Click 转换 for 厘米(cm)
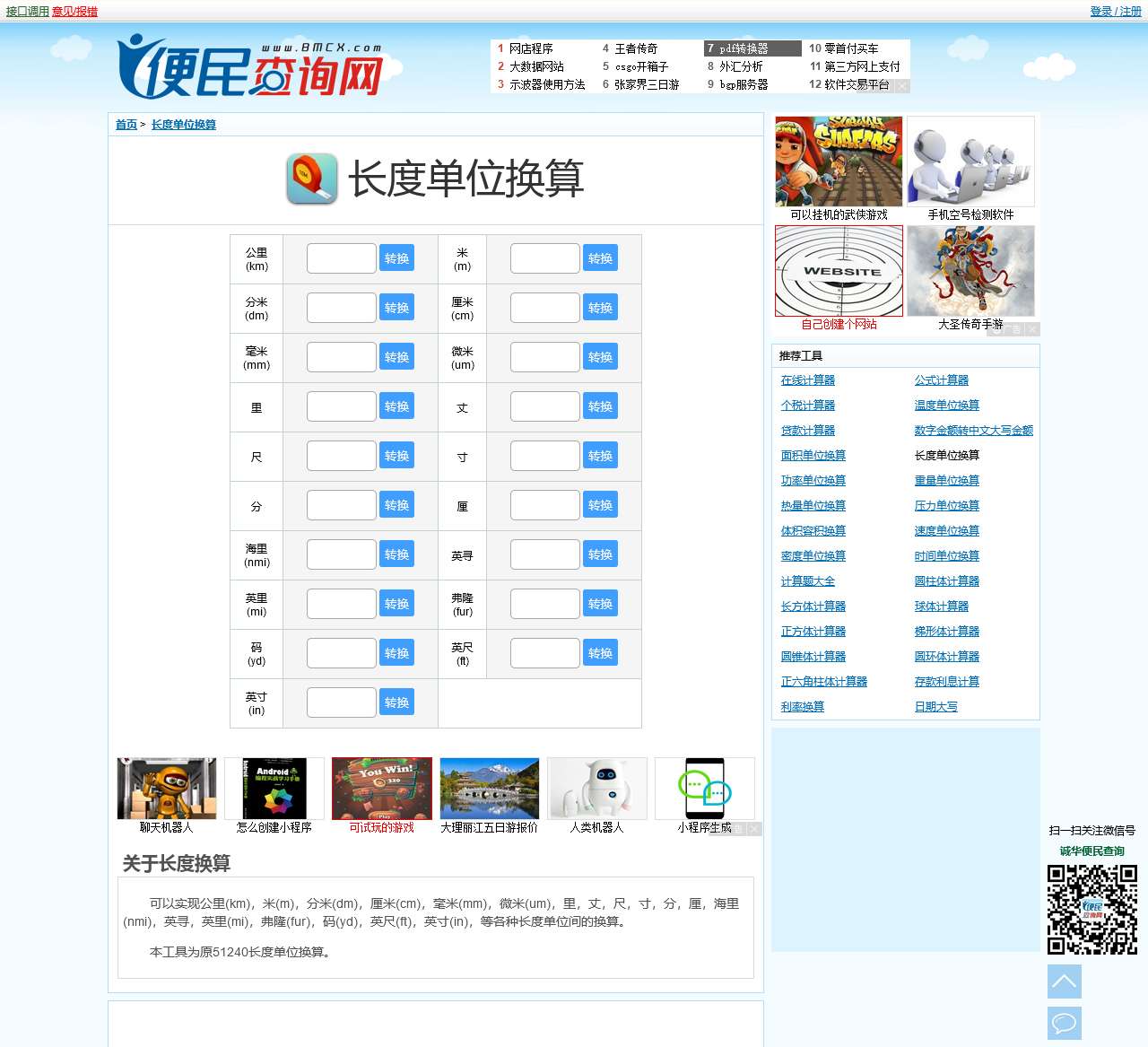Viewport: 1148px width, 1047px height. coord(600,308)
